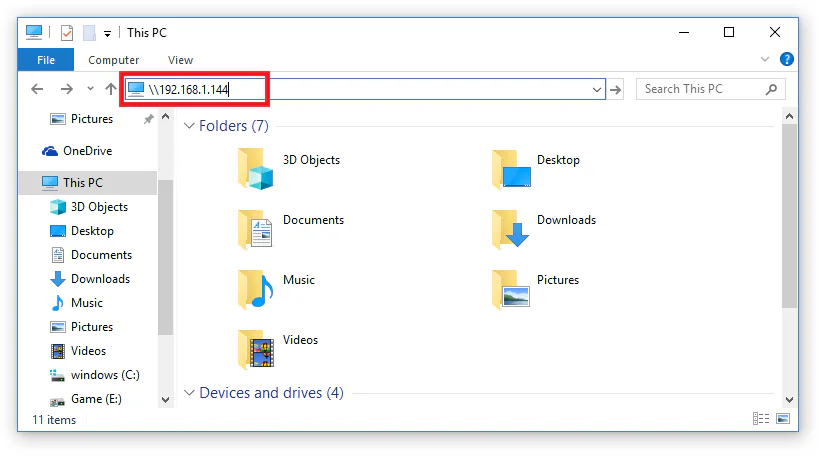Click the Search This PC box
The height and width of the screenshot is (476, 828).
(x=710, y=89)
